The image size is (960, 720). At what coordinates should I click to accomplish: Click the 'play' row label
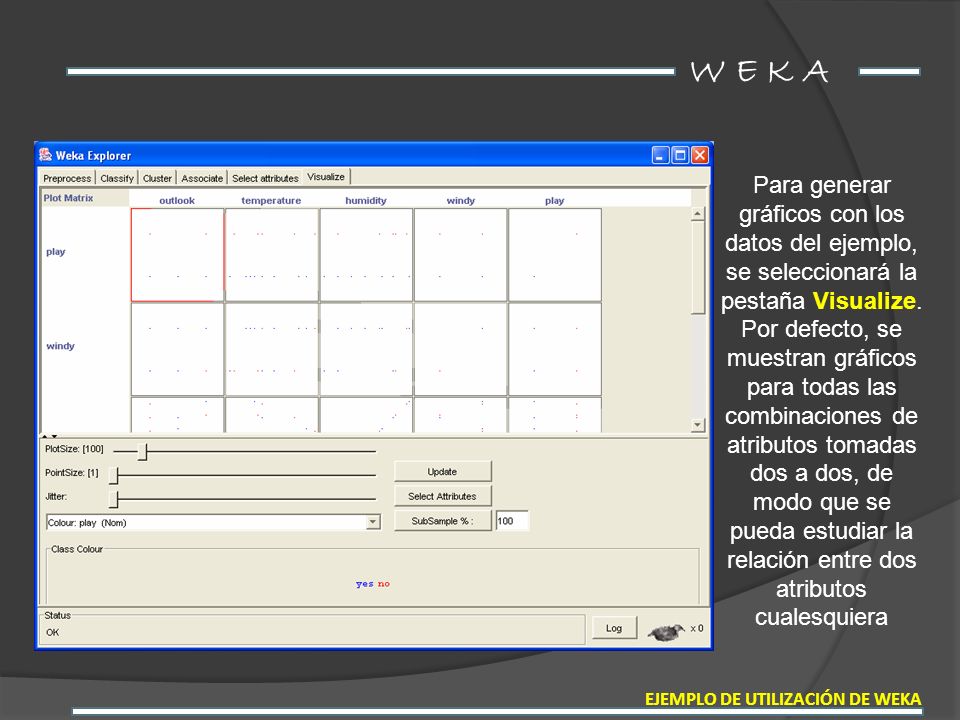tap(55, 252)
